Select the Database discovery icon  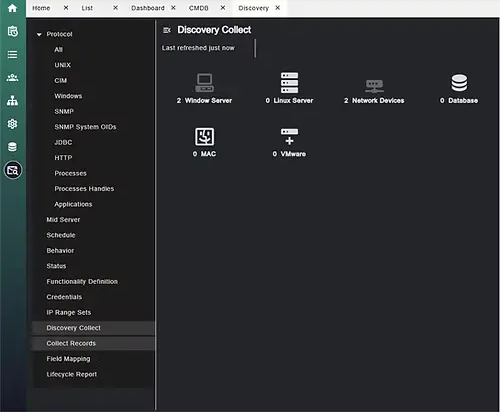[459, 83]
